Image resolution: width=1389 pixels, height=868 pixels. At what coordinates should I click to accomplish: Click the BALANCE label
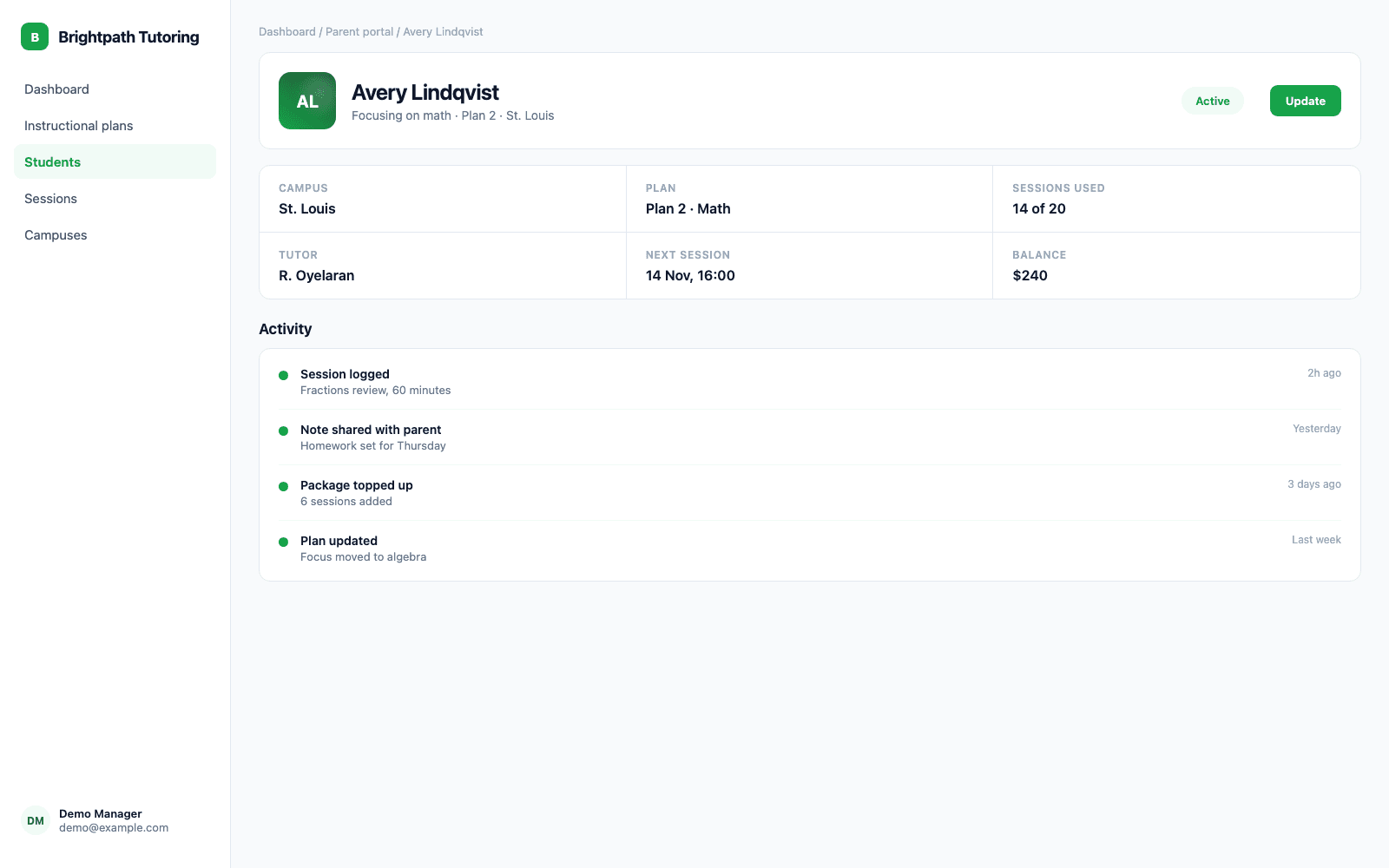1039,255
